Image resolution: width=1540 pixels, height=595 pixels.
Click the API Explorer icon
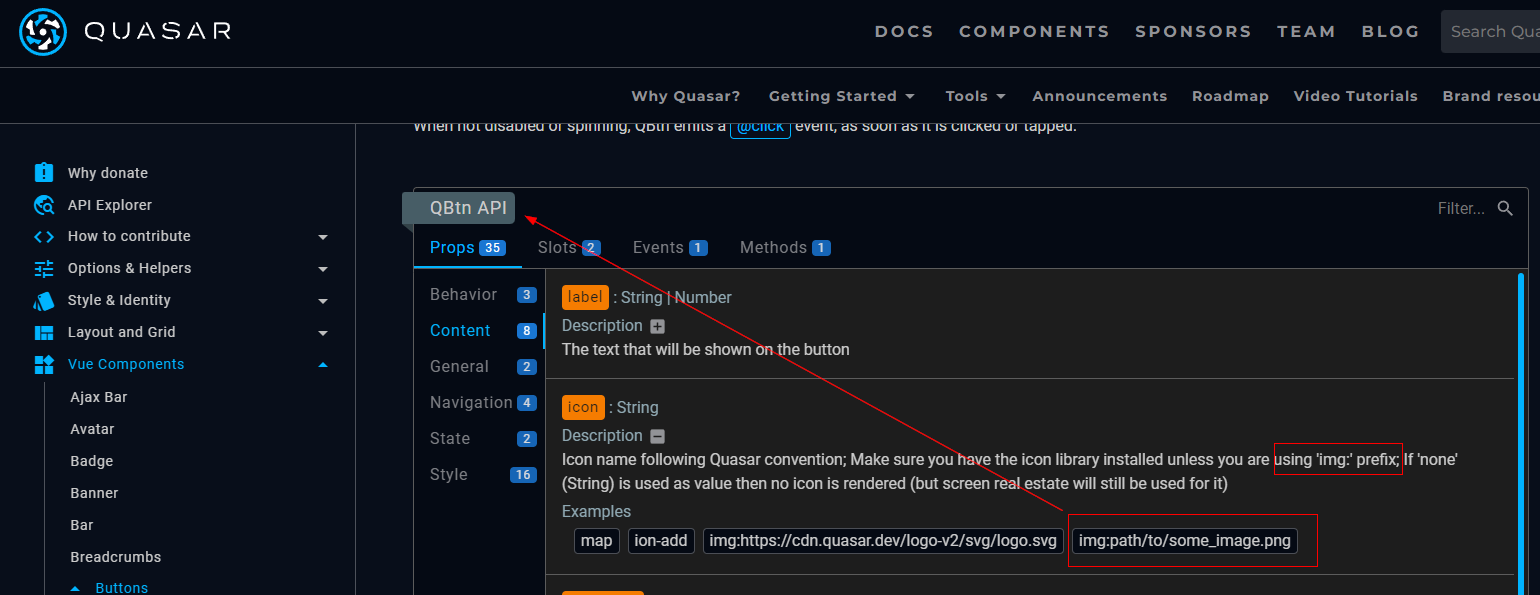coord(44,205)
